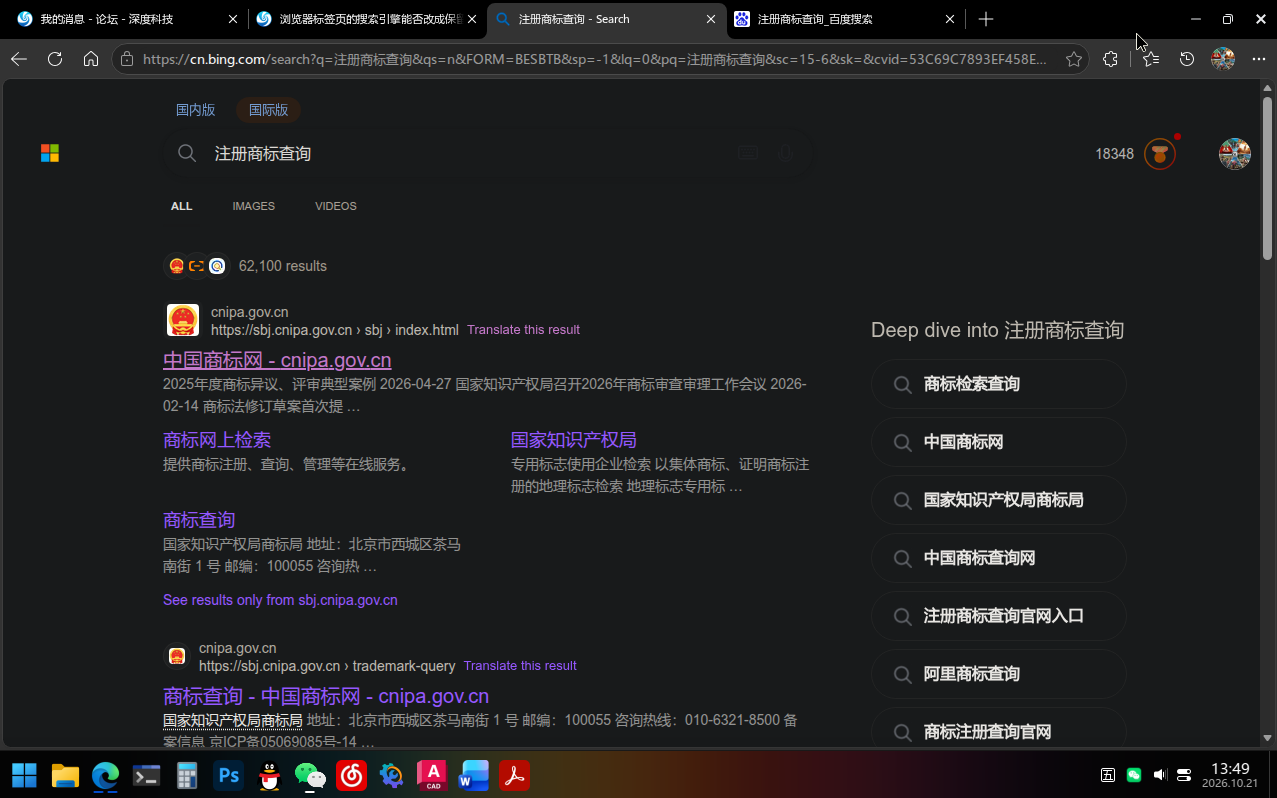Select the VIDEOS results tab

336,206
